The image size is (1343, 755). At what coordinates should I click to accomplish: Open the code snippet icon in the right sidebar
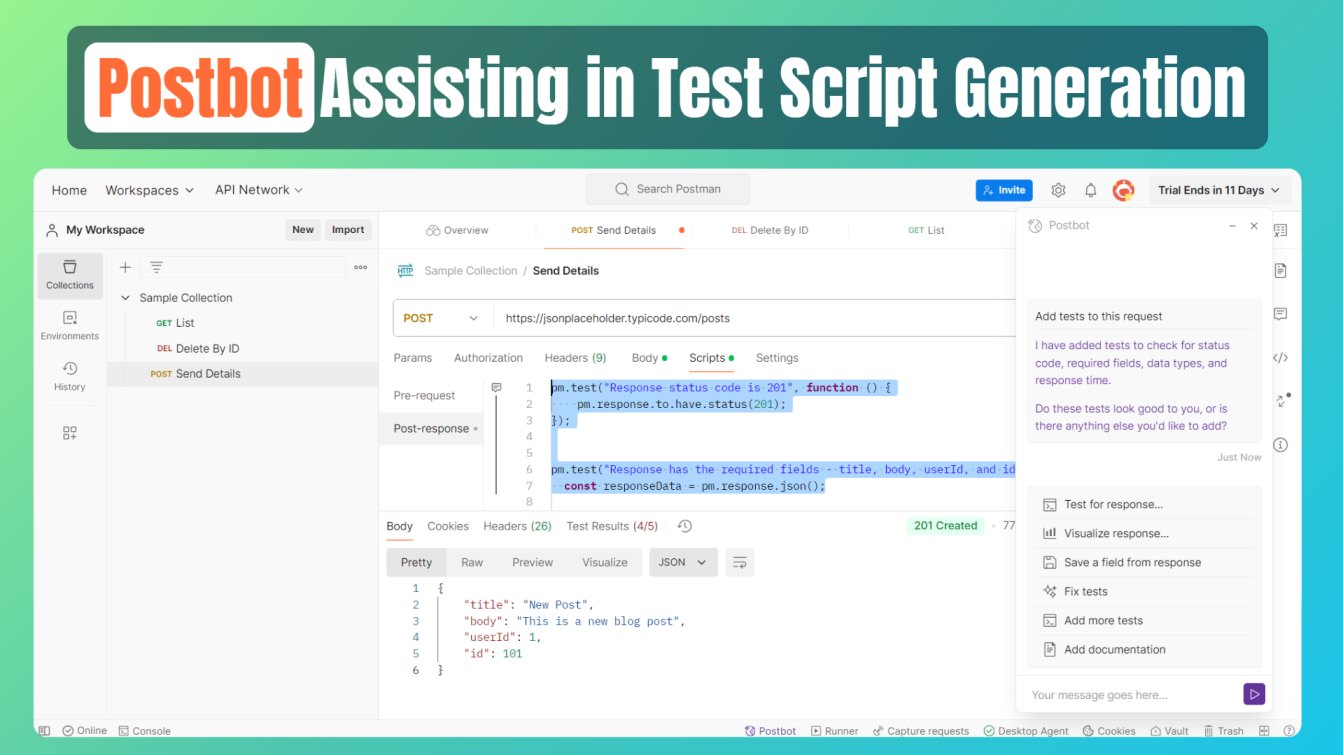point(1281,357)
